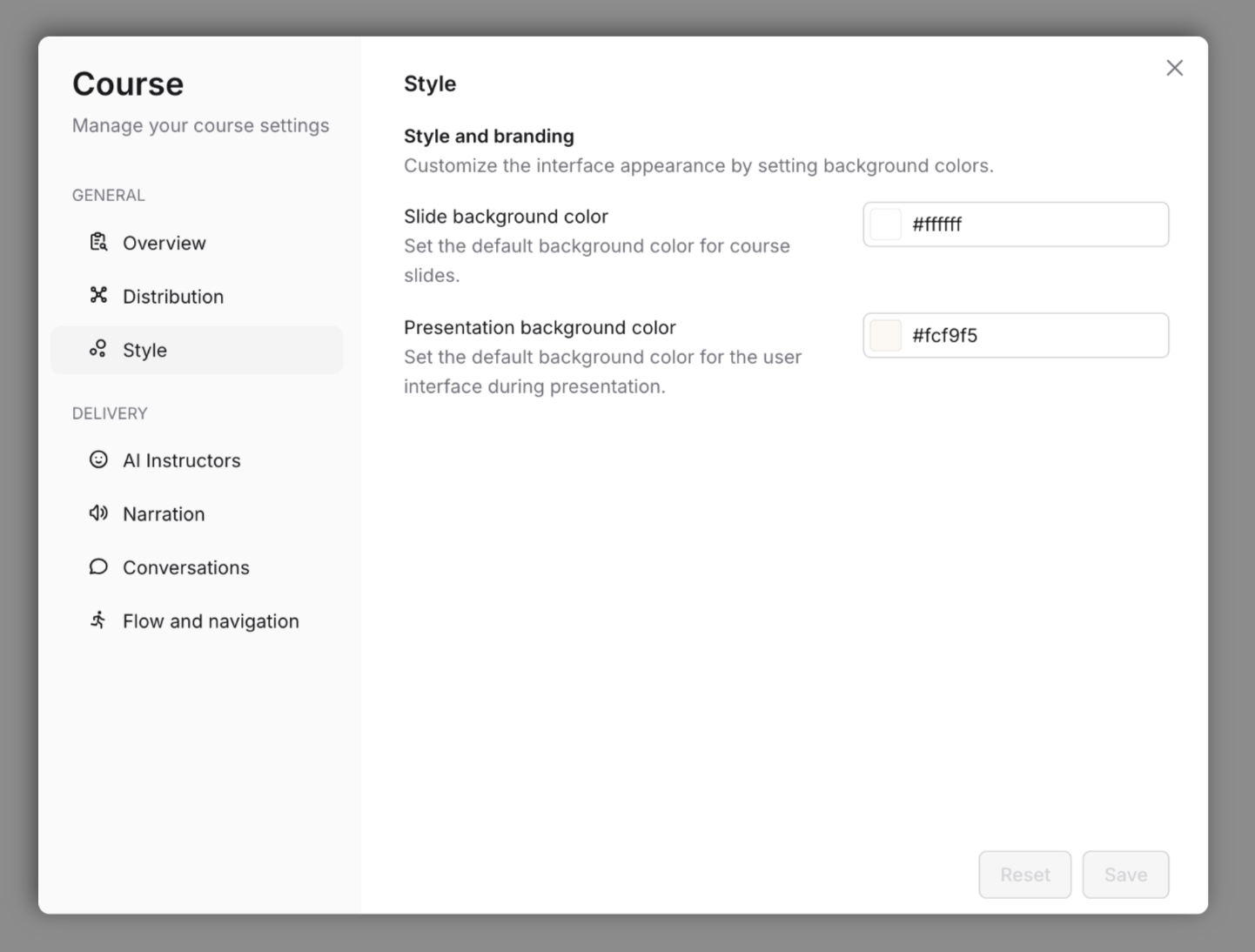This screenshot has width=1255, height=952.
Task: Click the Conversations speech bubble icon
Action: [x=98, y=567]
